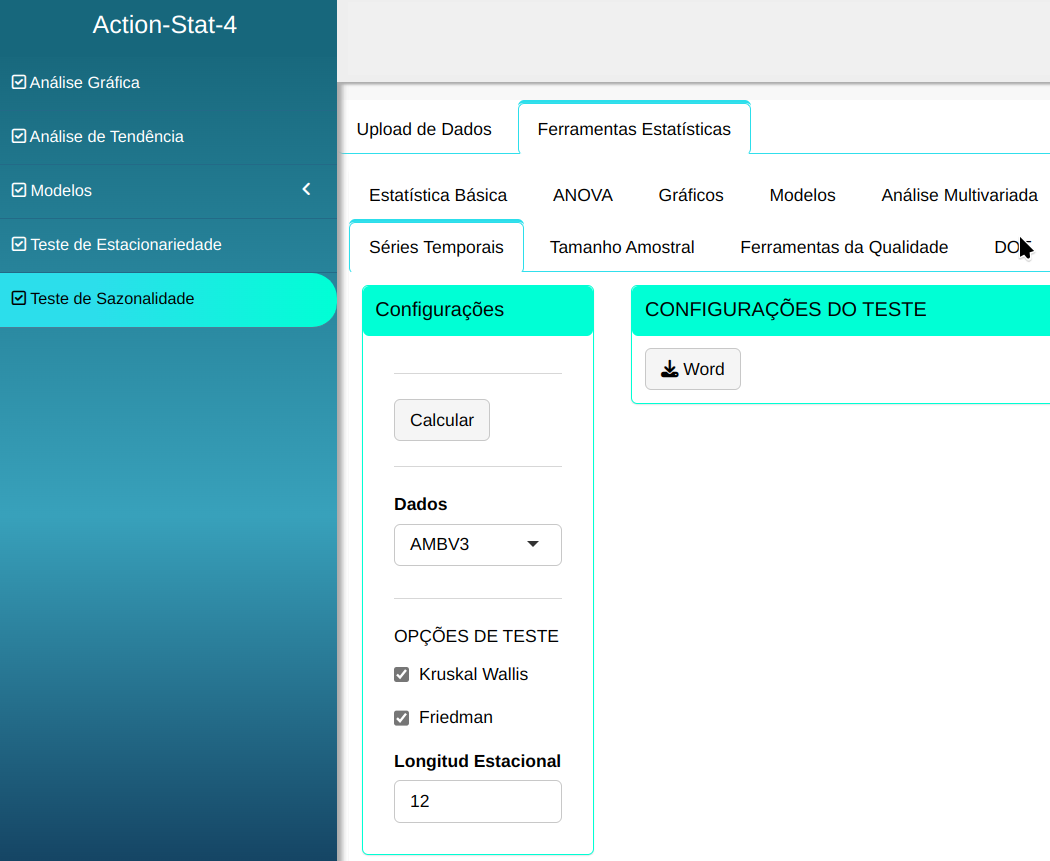The width and height of the screenshot is (1050, 861).
Task: Click the Análise Gráfica check icon
Action: (x=18, y=82)
